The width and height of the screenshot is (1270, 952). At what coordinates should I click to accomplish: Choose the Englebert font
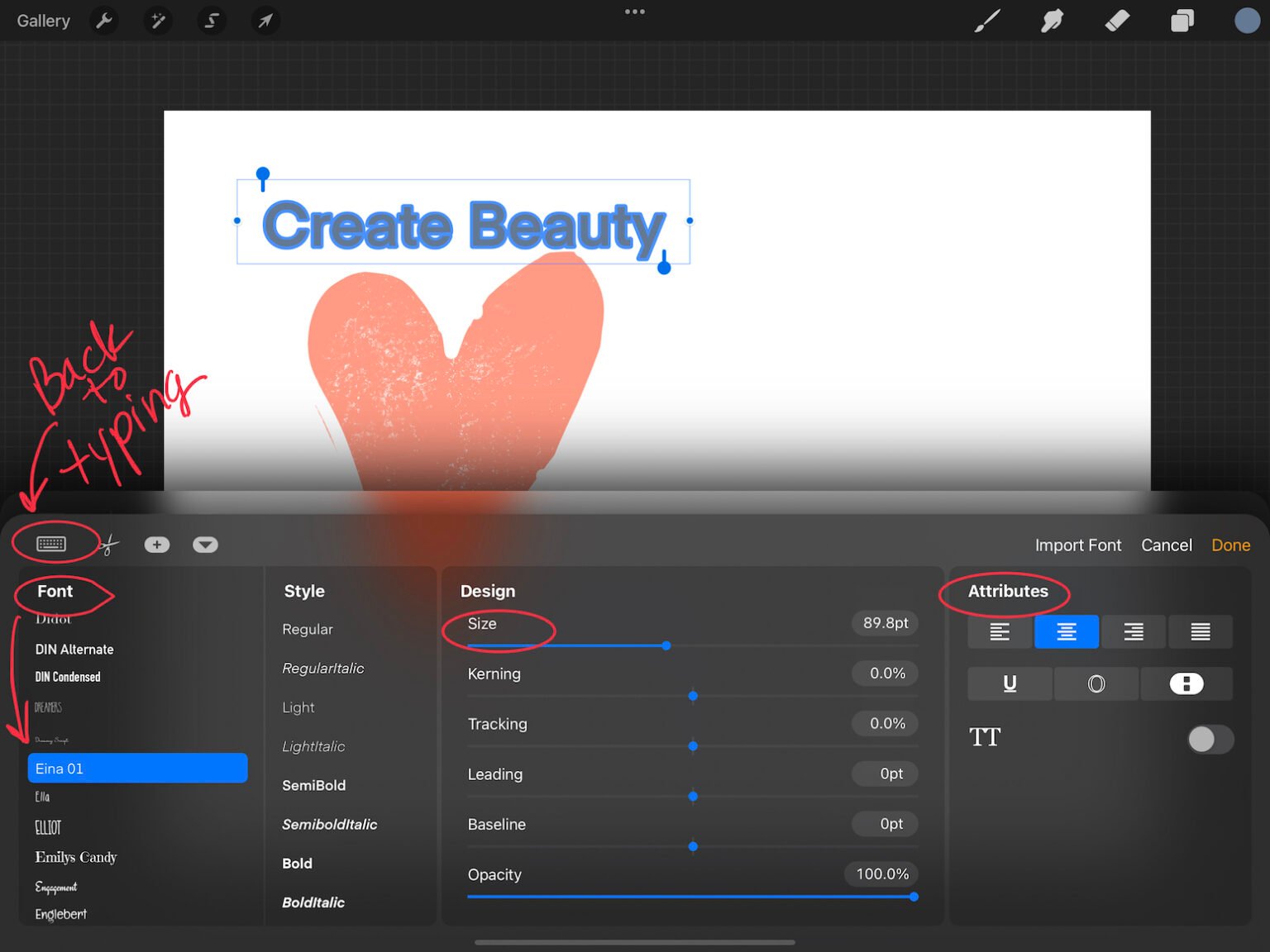pyautogui.click(x=60, y=914)
